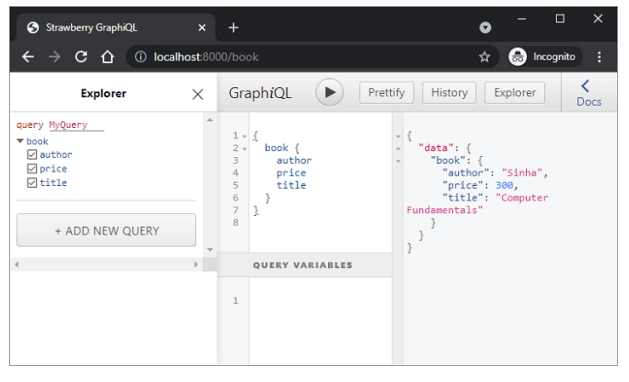
Task: Expand the QUERY VARIABLES section
Action: pyautogui.click(x=304, y=265)
